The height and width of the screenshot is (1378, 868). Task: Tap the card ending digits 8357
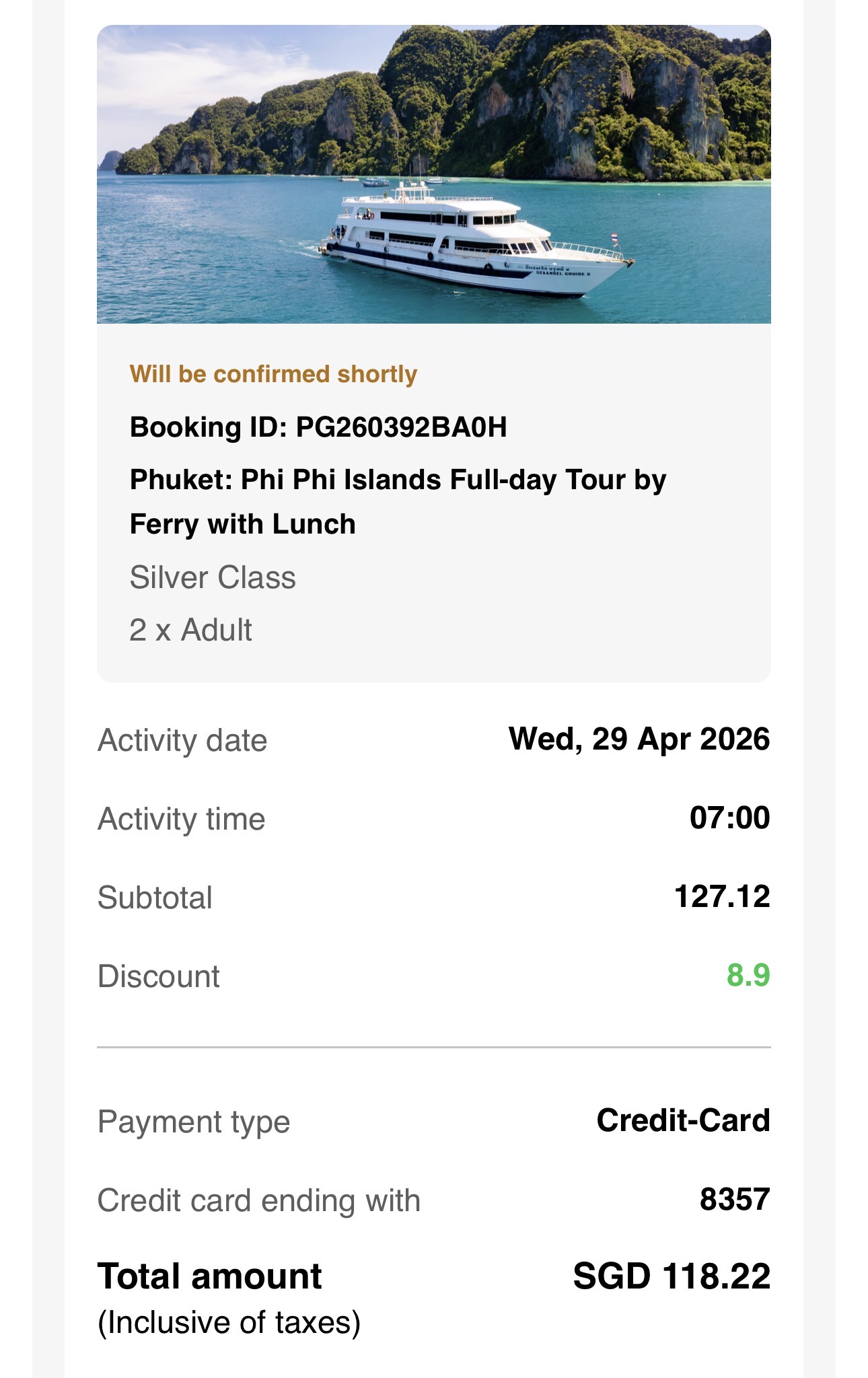coord(735,1200)
